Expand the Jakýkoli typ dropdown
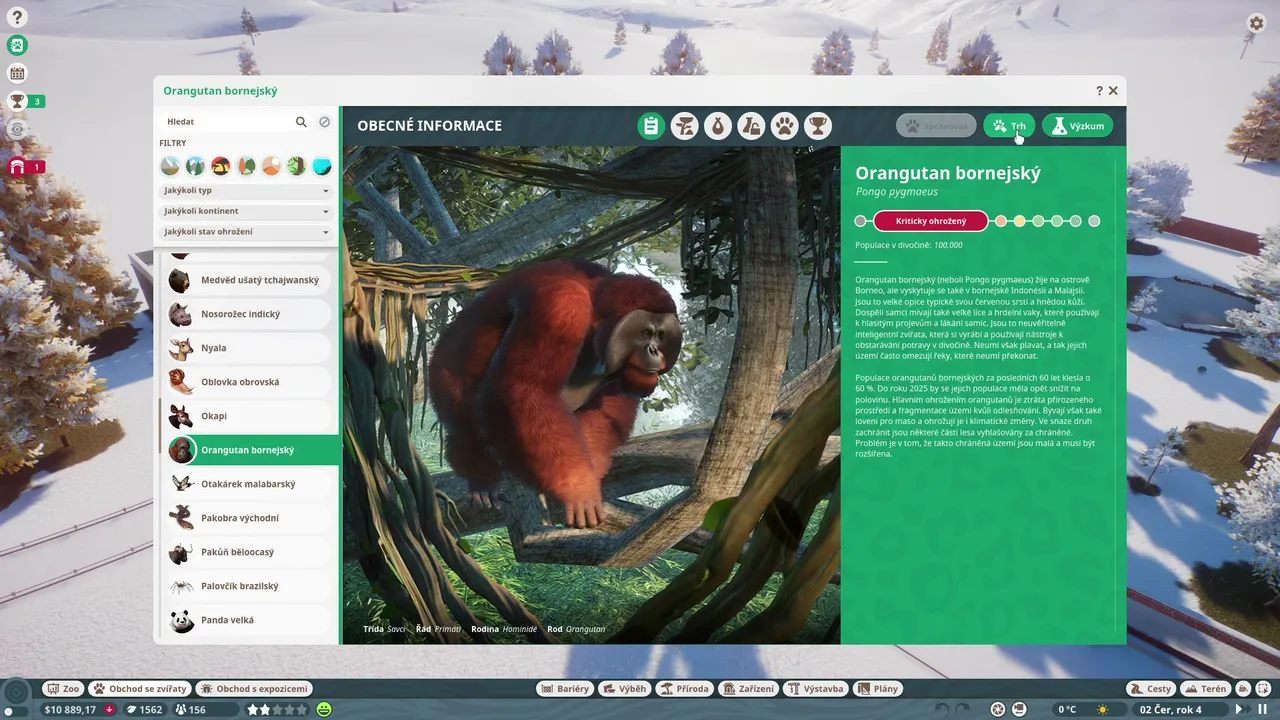This screenshot has height=720, width=1280. (x=246, y=191)
